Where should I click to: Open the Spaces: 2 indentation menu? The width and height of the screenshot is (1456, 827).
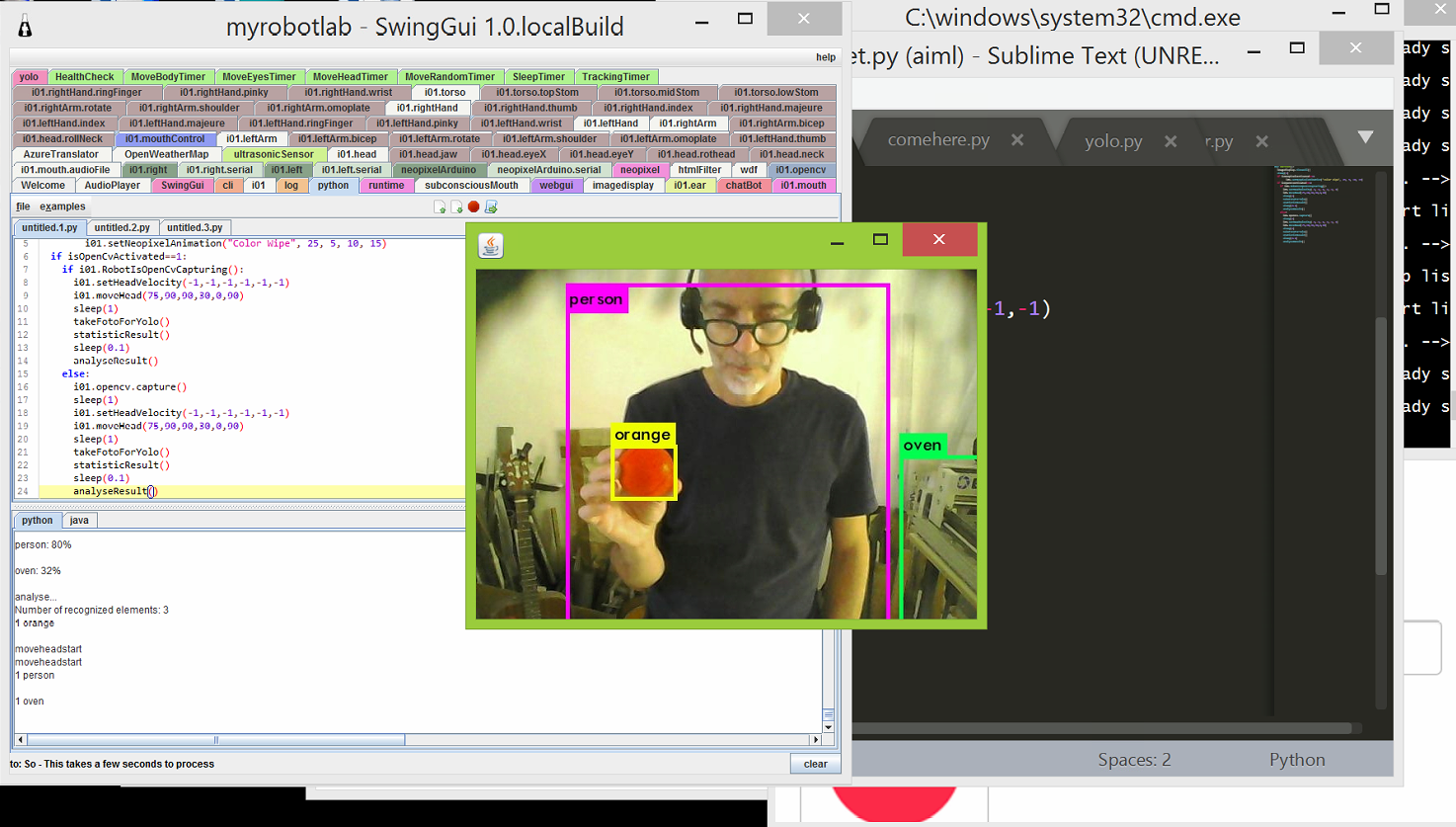pyautogui.click(x=1134, y=760)
